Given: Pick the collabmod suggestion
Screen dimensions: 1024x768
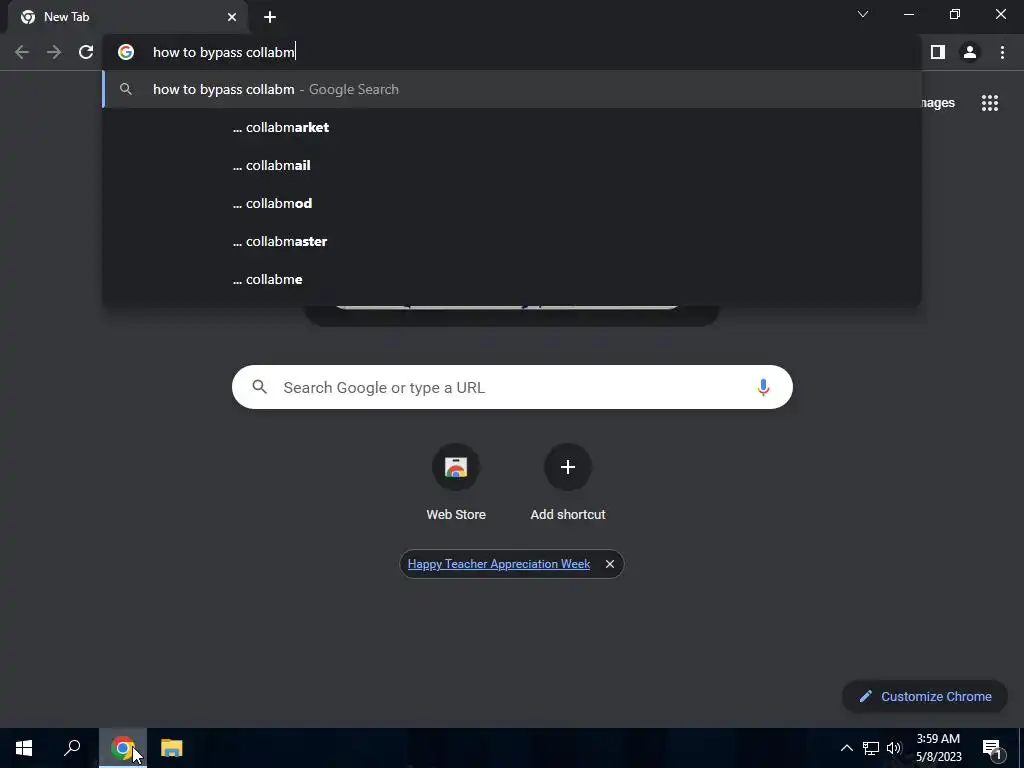Looking at the screenshot, I should 512,203.
